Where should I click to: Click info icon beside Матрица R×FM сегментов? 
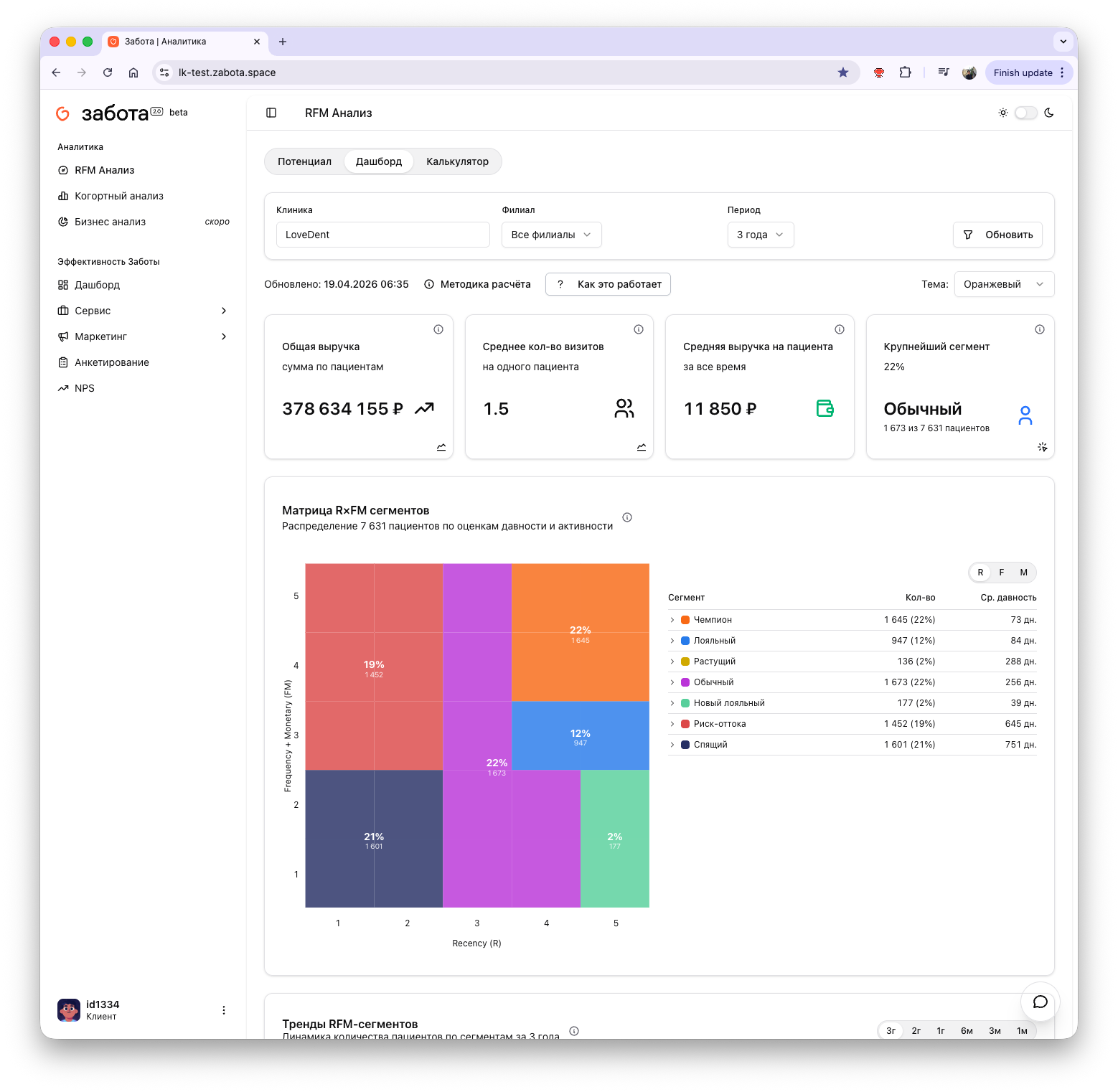(627, 517)
